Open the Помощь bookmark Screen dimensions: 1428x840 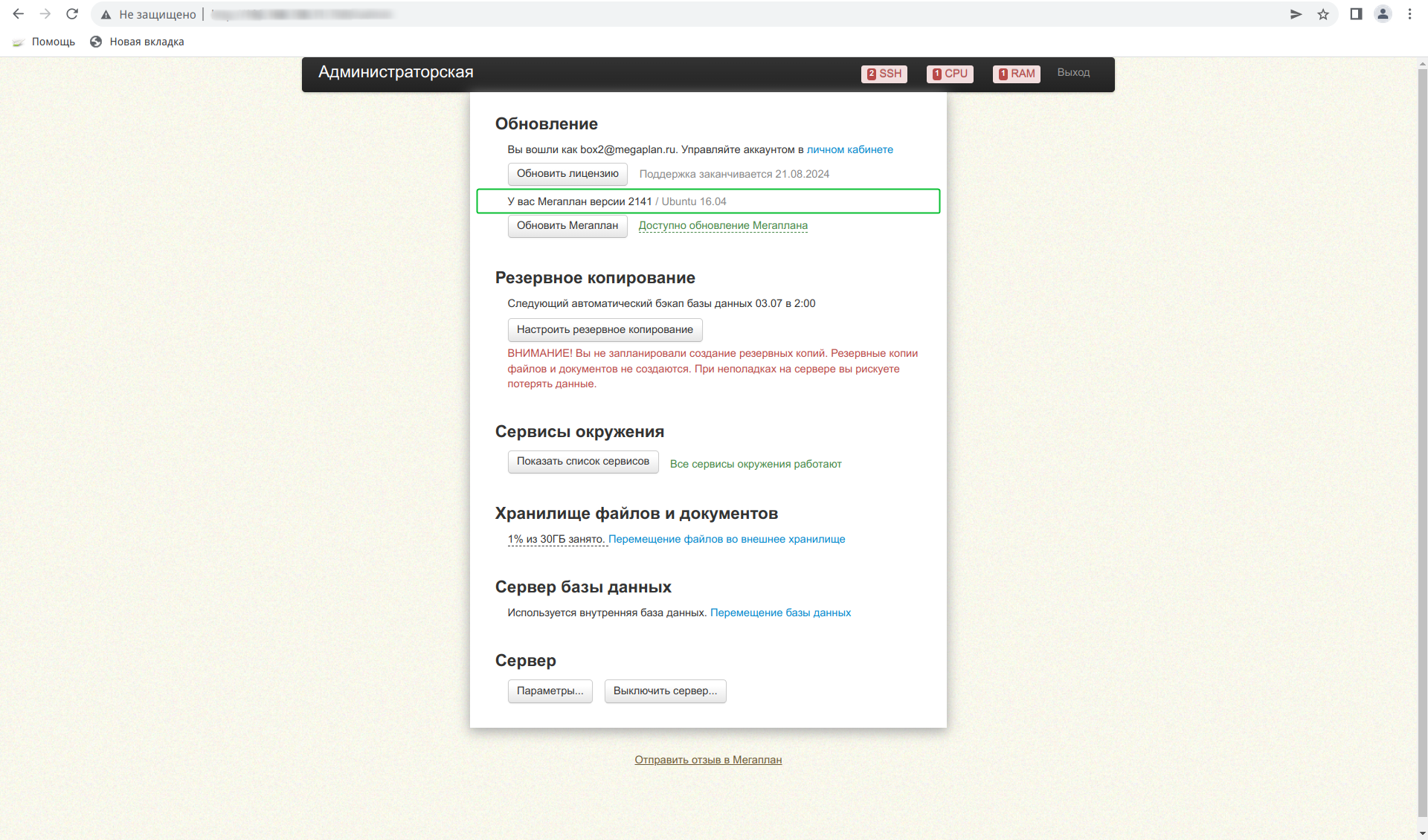pyautogui.click(x=44, y=42)
